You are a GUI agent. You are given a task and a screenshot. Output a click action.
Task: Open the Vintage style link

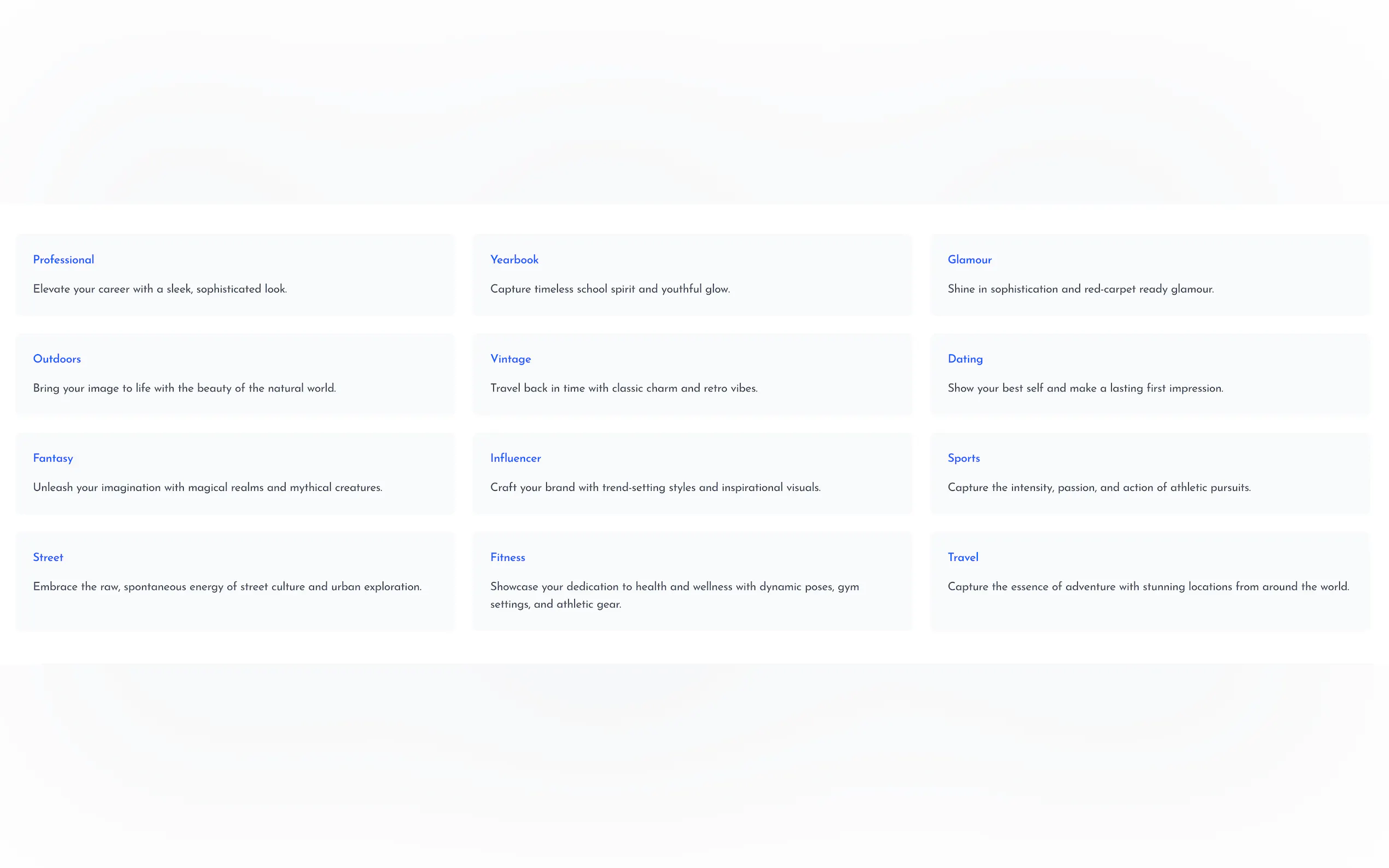(510, 359)
